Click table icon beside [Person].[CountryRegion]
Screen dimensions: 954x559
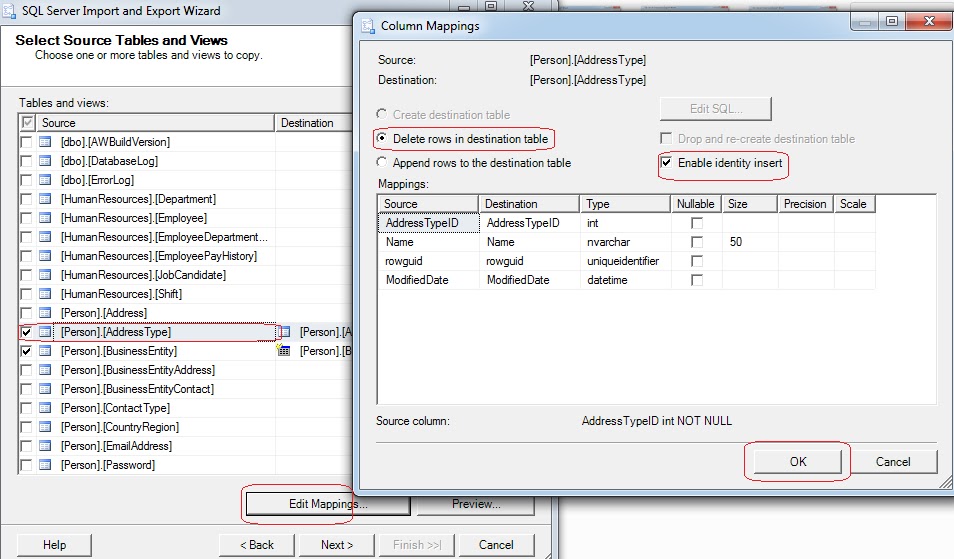[x=45, y=427]
